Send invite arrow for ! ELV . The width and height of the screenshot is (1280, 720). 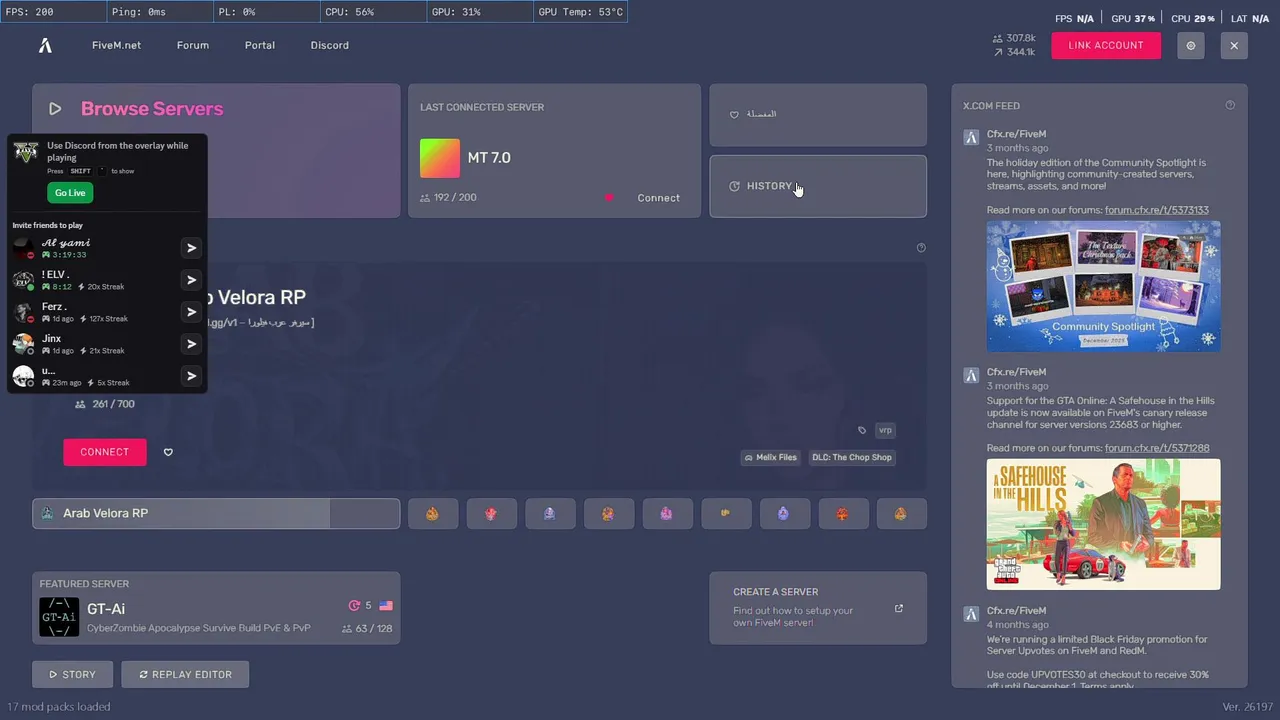191,280
